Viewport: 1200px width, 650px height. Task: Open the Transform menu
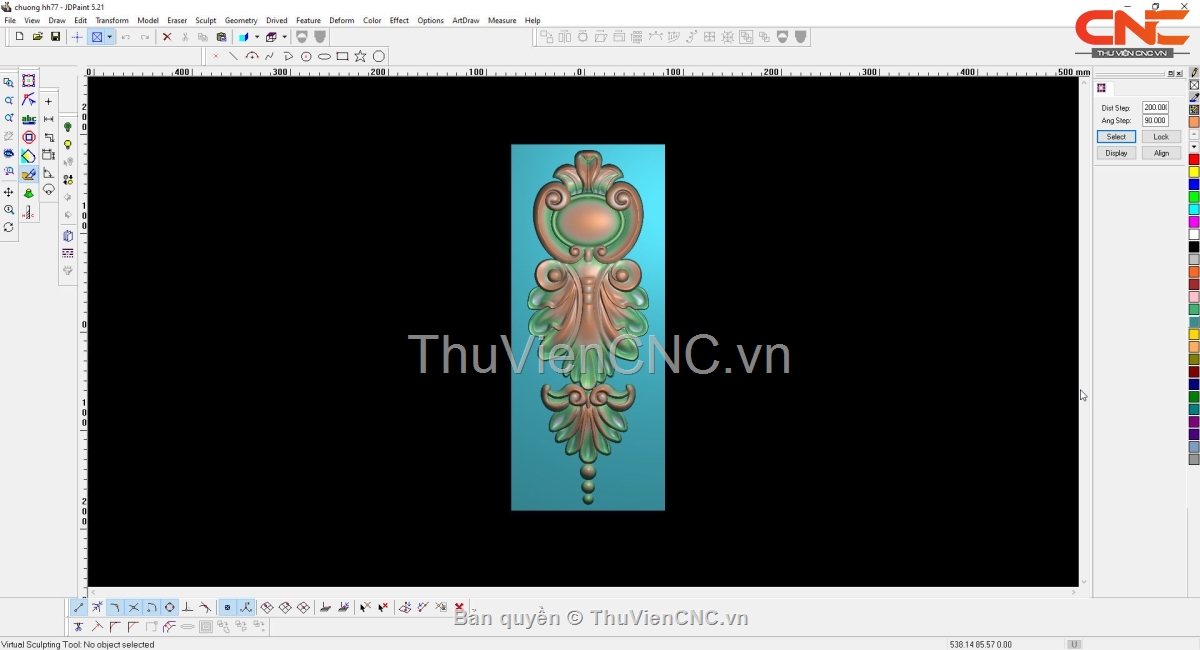112,20
